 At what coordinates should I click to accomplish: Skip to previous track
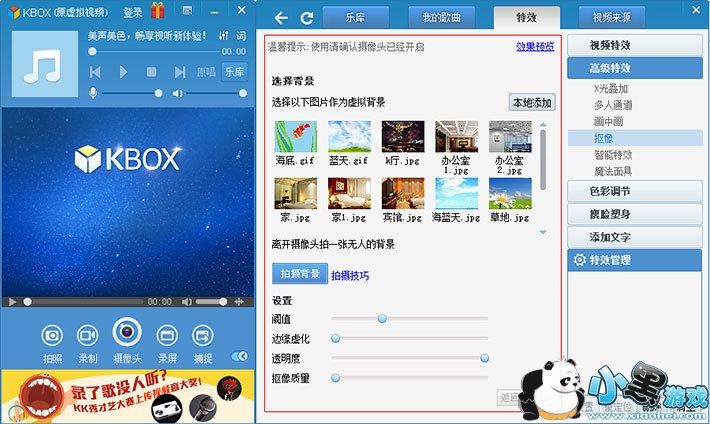pyautogui.click(x=95, y=72)
